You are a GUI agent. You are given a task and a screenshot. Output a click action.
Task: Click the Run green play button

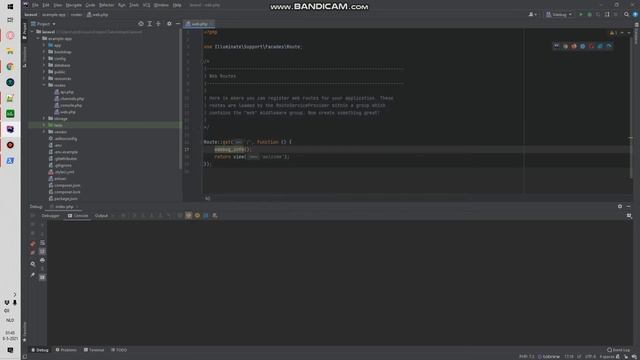581,15
